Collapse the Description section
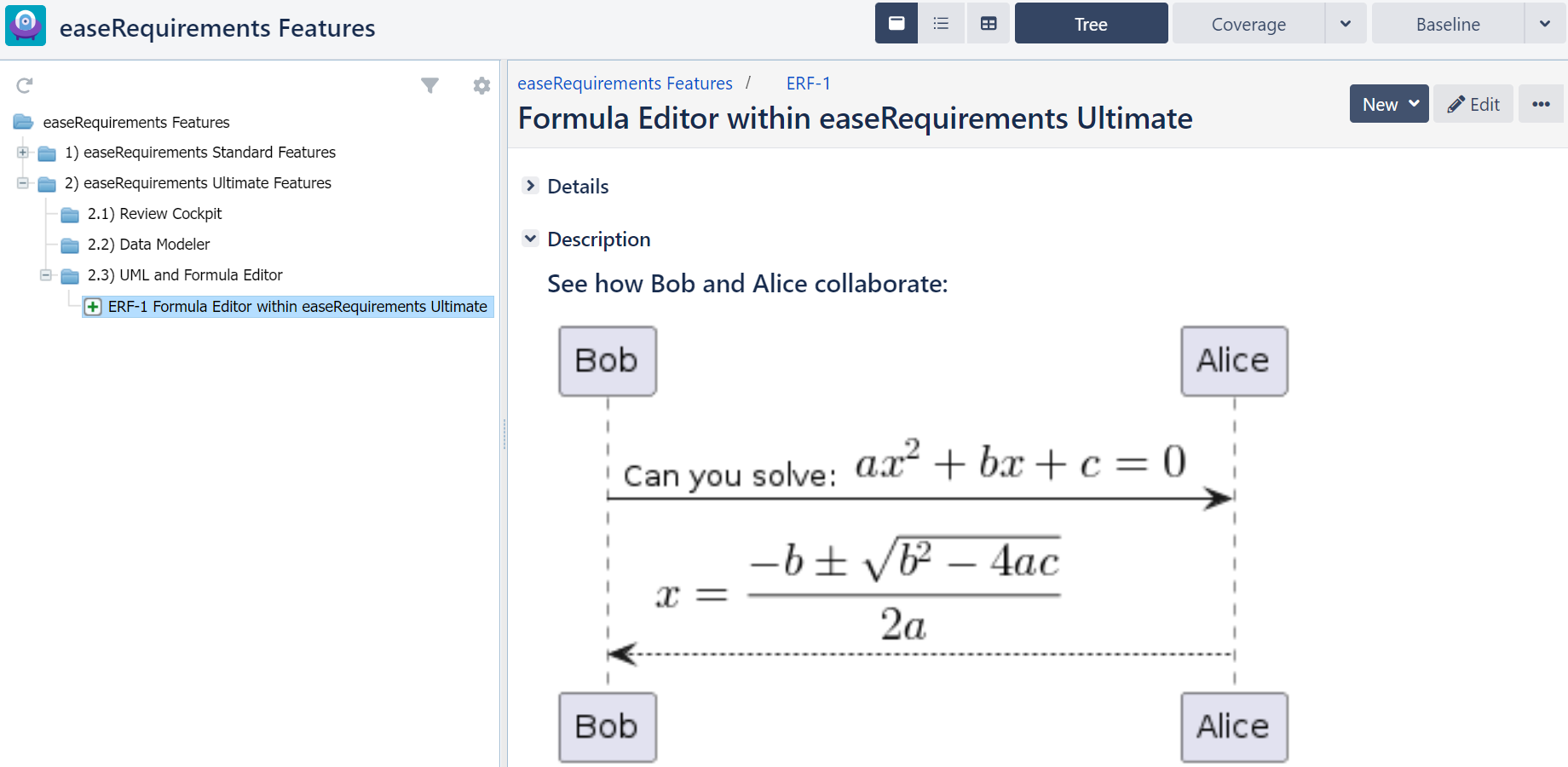Image resolution: width=1568 pixels, height=767 pixels. tap(530, 239)
